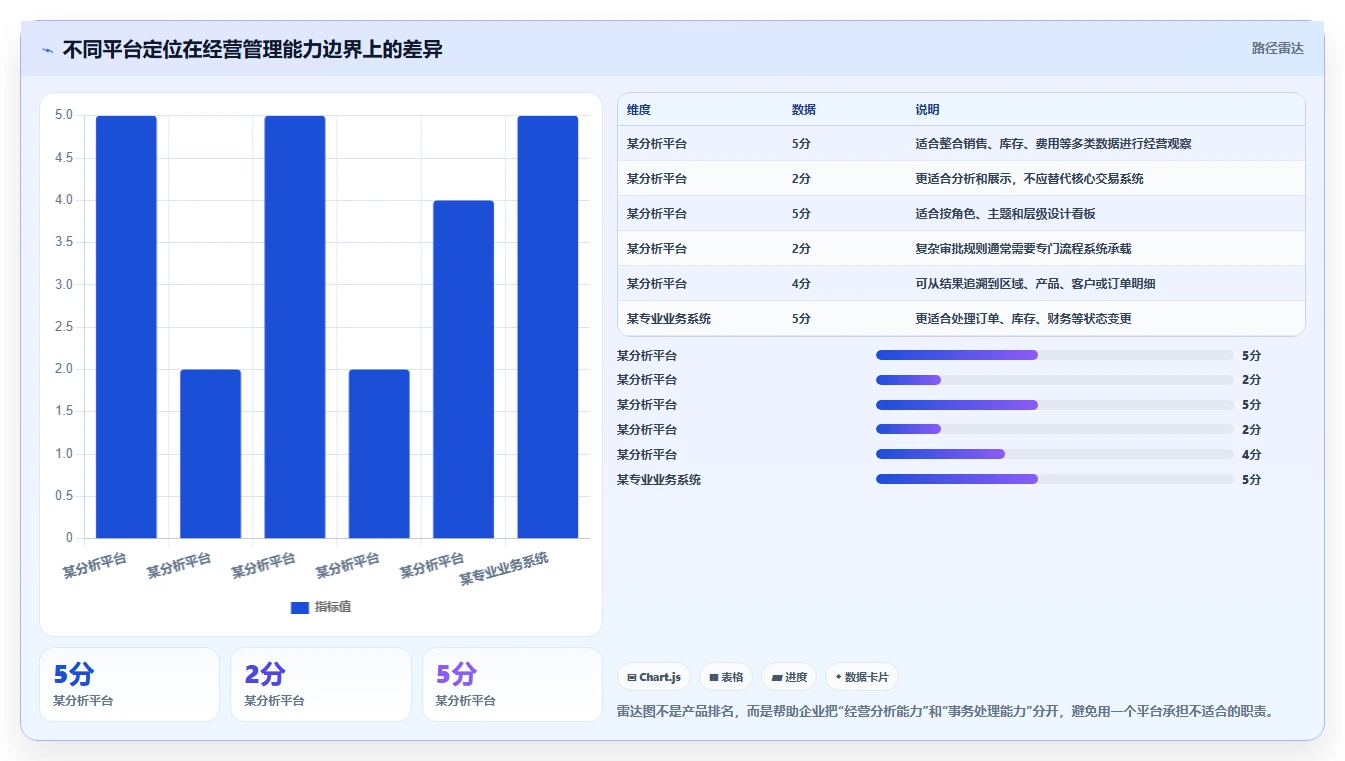The image size is (1345, 761).
Task: Click the 5.0 y-axis label
Action: click(64, 115)
